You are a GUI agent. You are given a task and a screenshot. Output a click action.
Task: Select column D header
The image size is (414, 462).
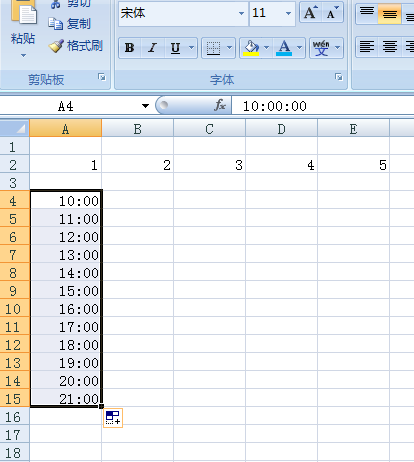coord(281,129)
